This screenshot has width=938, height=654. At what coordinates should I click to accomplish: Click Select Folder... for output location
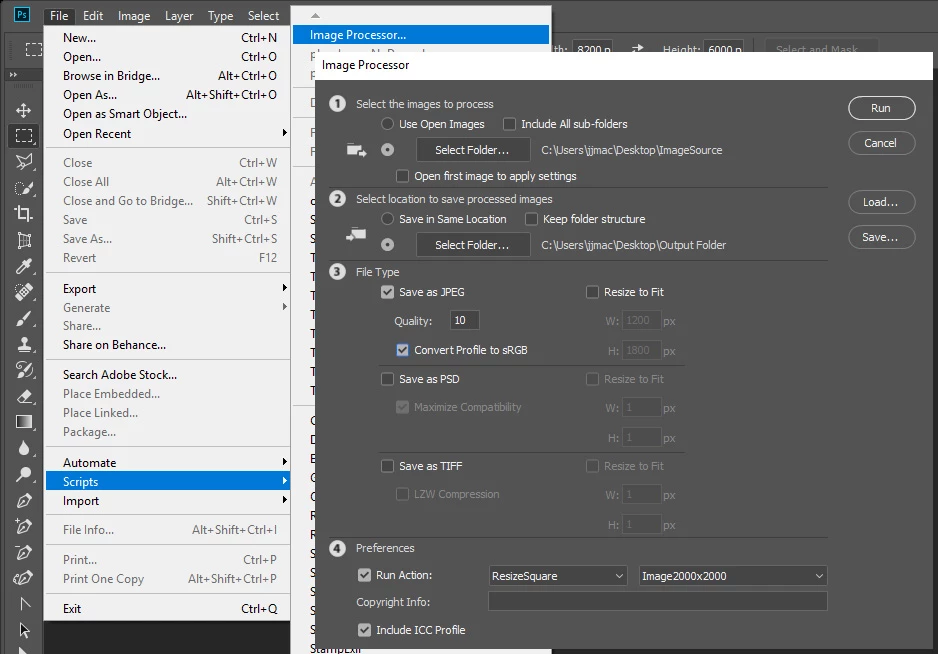pos(473,245)
